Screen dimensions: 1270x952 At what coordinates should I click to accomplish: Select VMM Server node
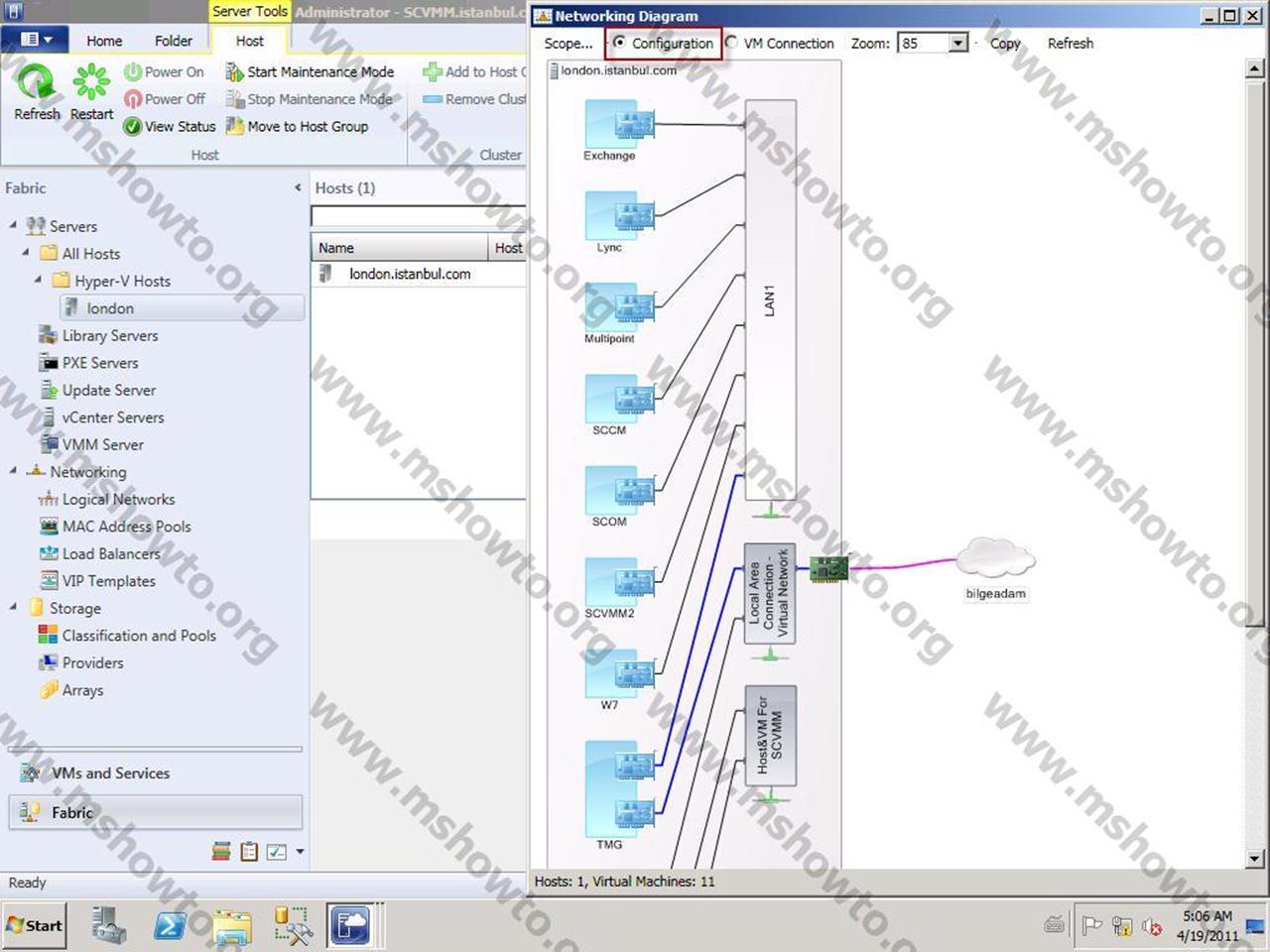[x=92, y=444]
